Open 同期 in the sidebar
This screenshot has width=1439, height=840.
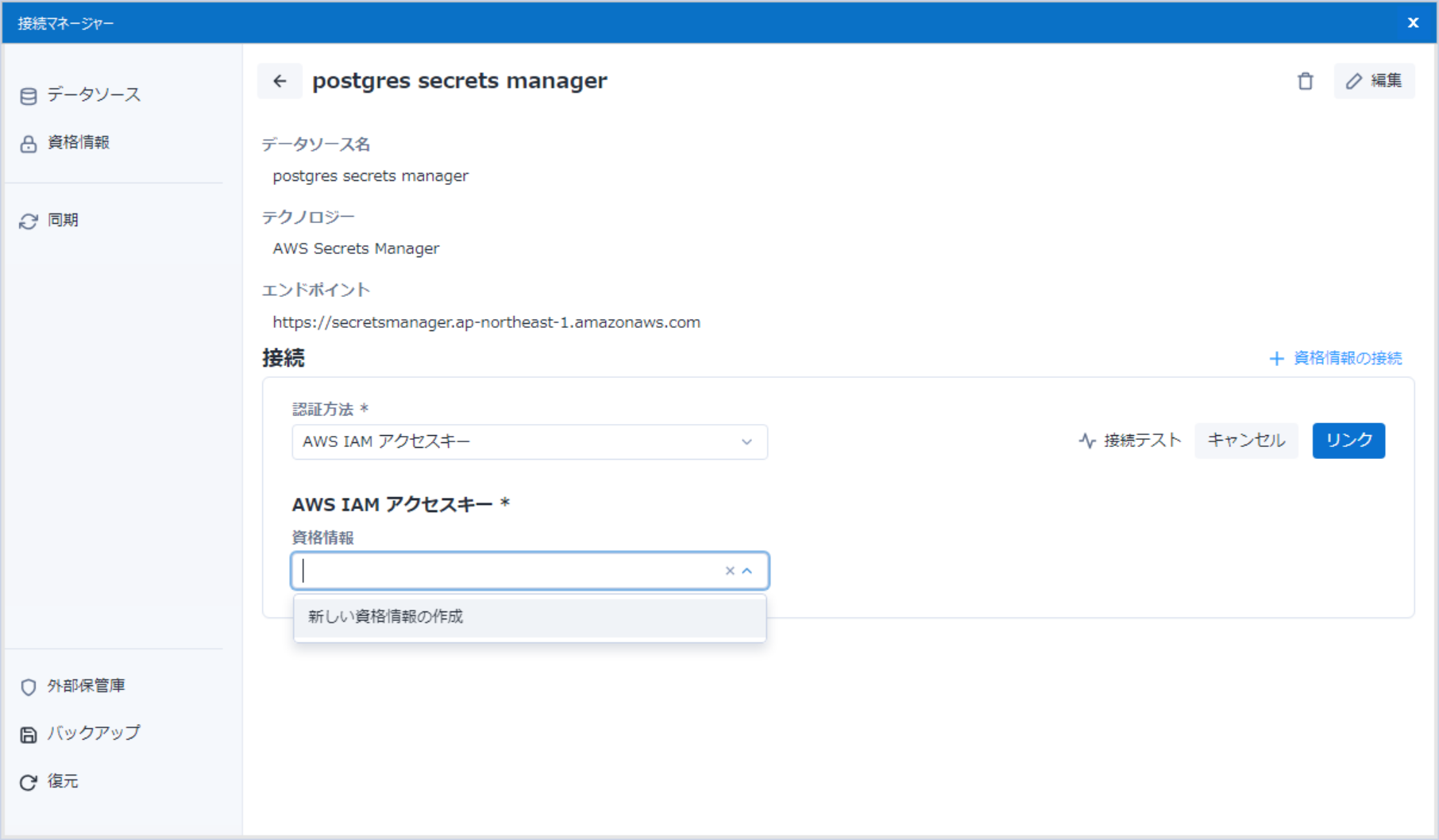pyautogui.click(x=49, y=220)
